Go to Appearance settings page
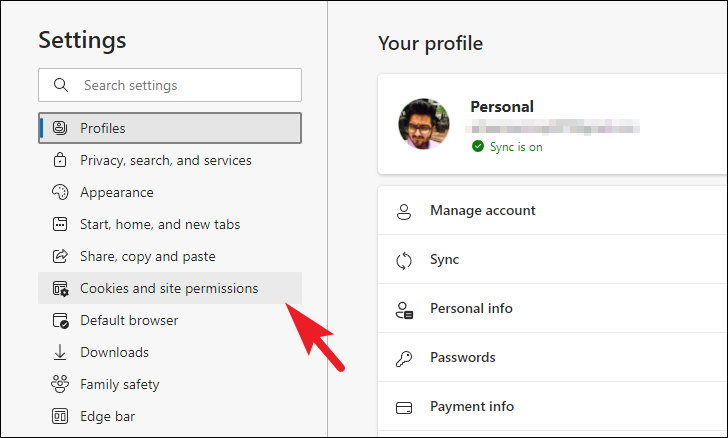Screen dimensions: 728x438 coord(117,192)
